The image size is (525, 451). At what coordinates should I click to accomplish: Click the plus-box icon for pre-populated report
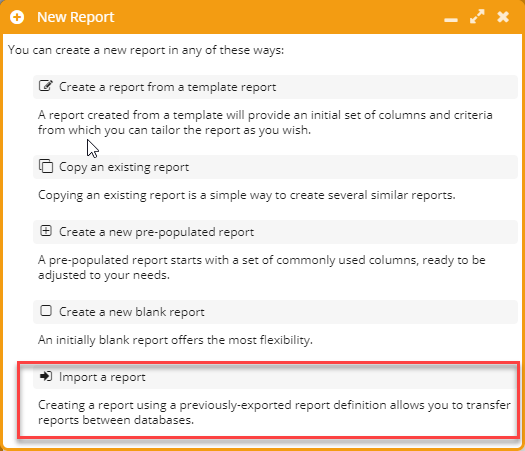[46, 231]
